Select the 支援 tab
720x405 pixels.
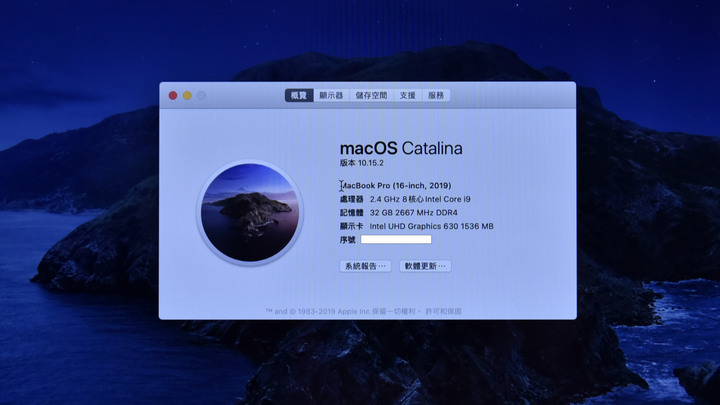pyautogui.click(x=407, y=96)
